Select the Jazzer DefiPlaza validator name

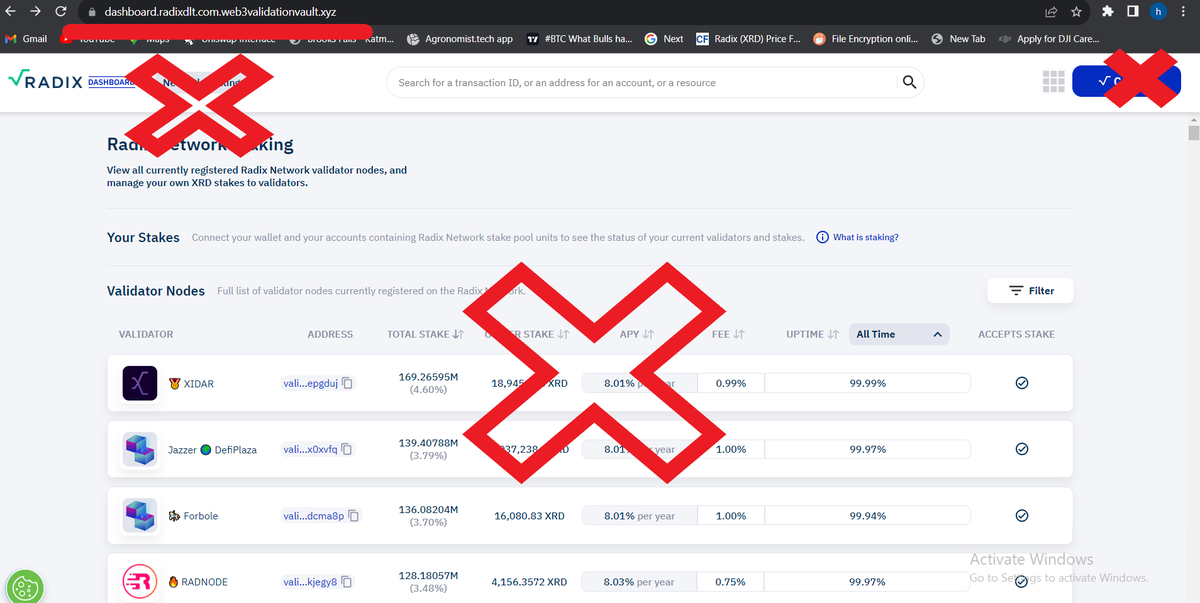coord(212,449)
